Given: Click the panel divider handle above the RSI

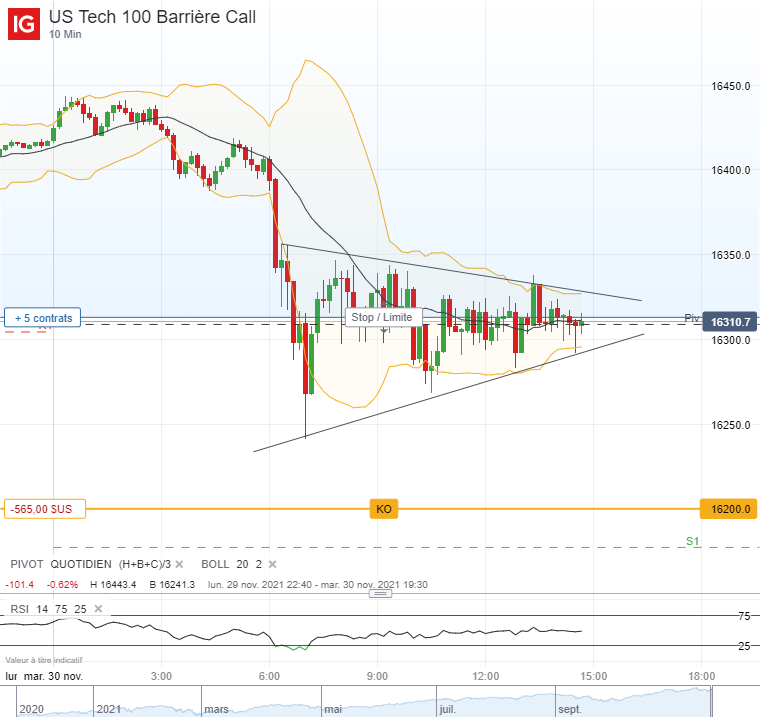Looking at the screenshot, I should coord(380,593).
